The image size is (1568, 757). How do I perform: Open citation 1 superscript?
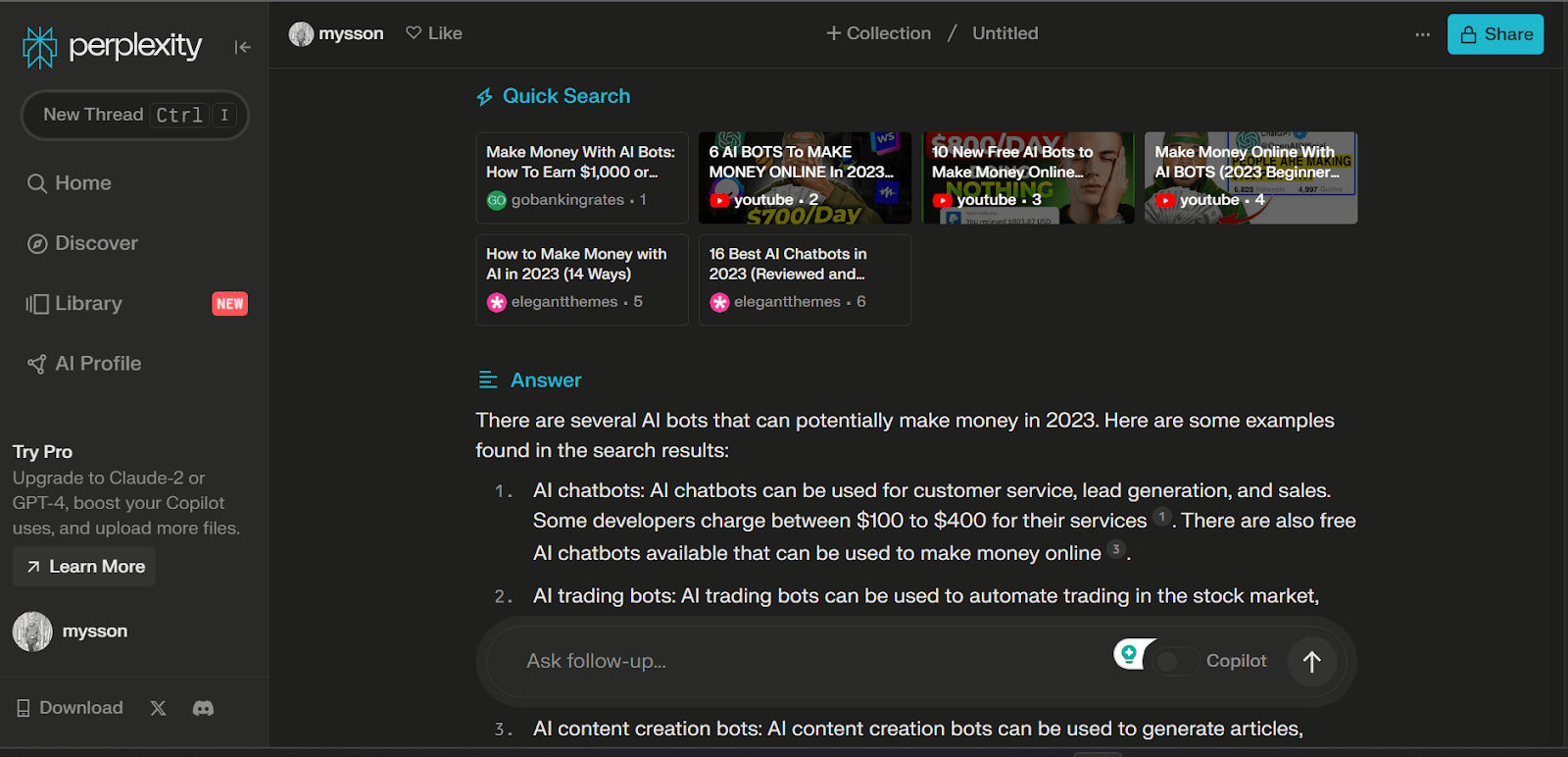pos(1162,517)
